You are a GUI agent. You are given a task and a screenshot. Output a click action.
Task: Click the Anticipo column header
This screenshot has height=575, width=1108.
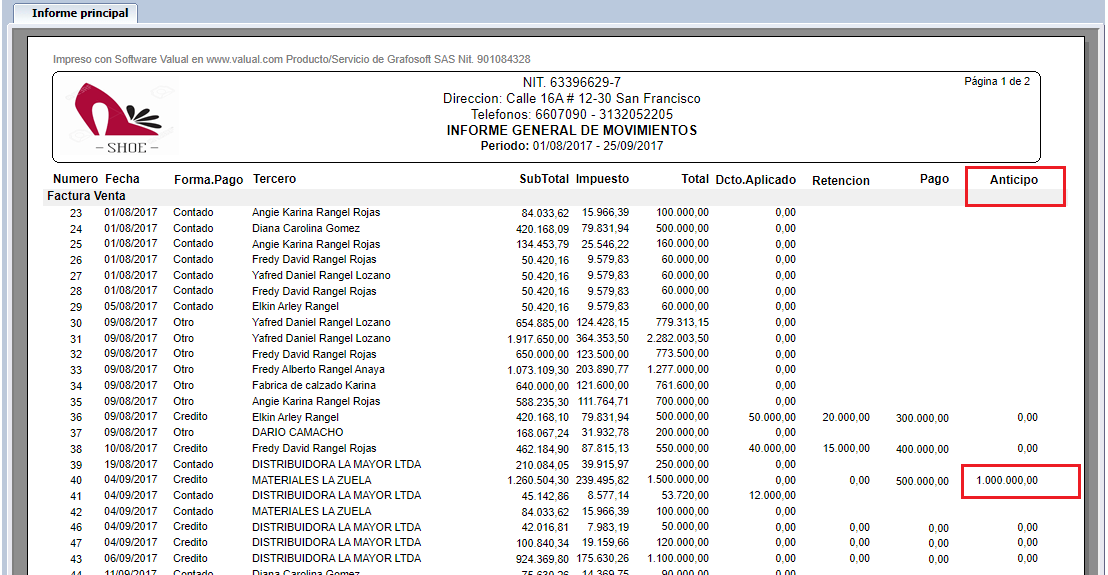(1014, 179)
